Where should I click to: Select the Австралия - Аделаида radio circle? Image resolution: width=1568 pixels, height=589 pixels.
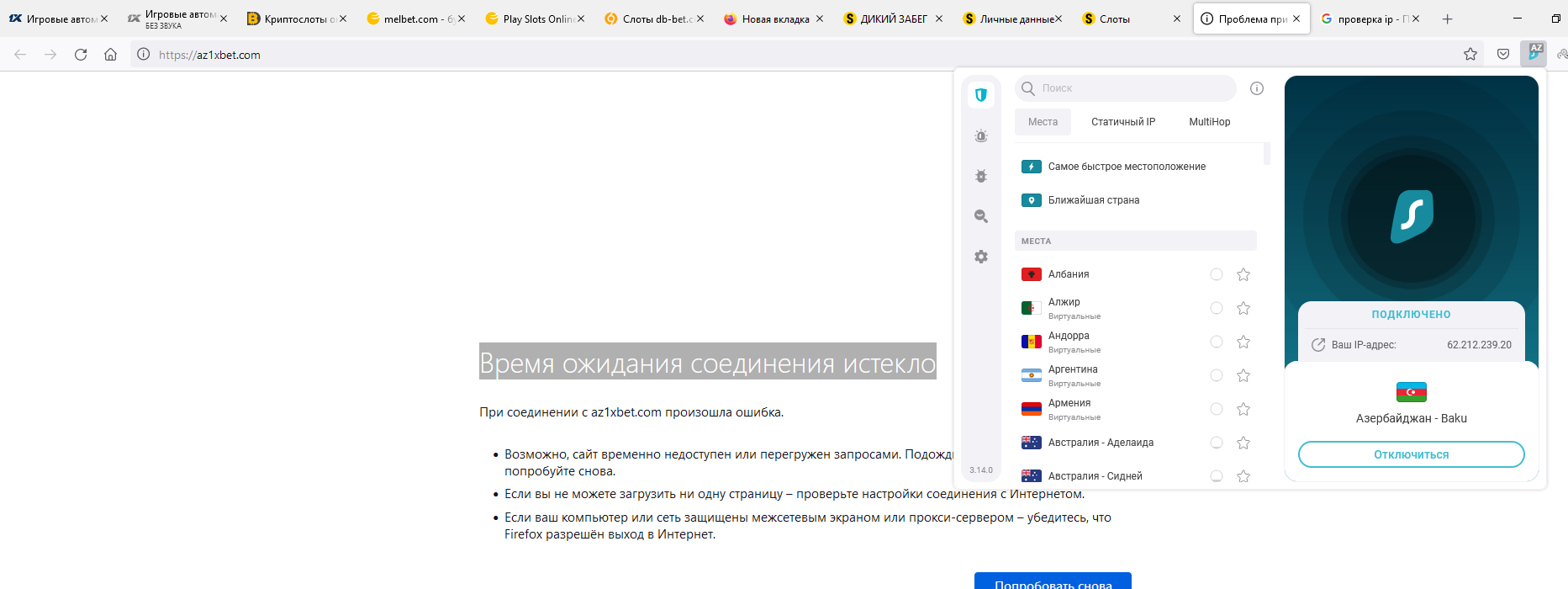(1217, 443)
